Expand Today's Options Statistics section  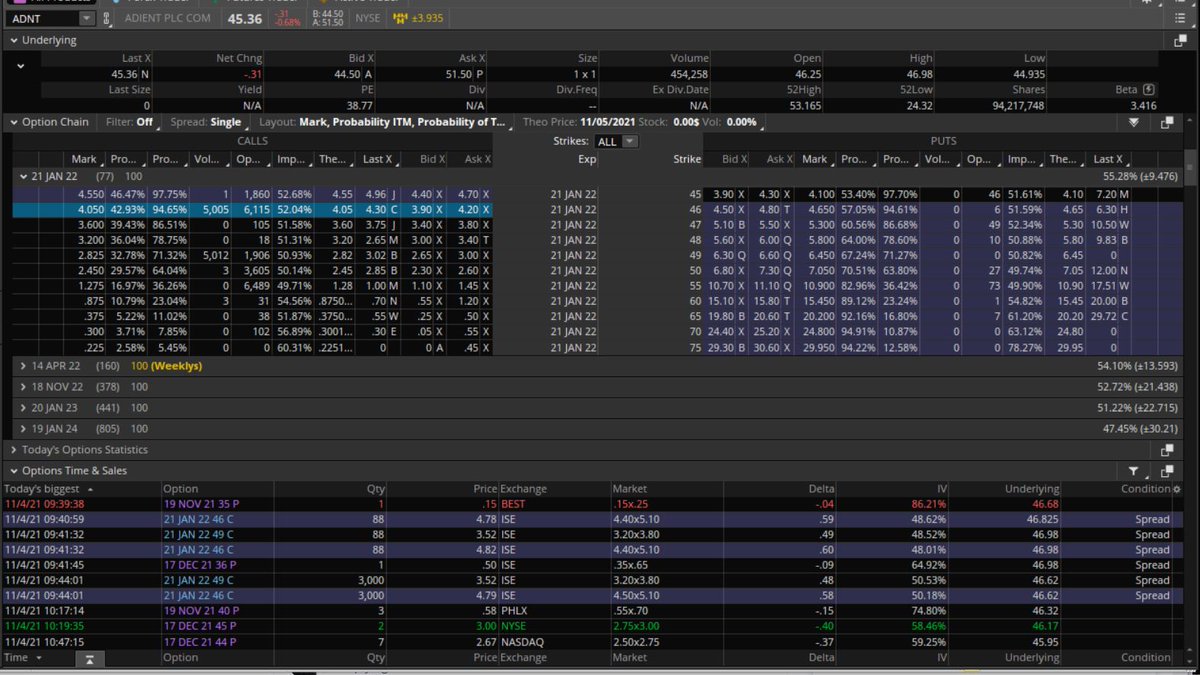coord(13,450)
